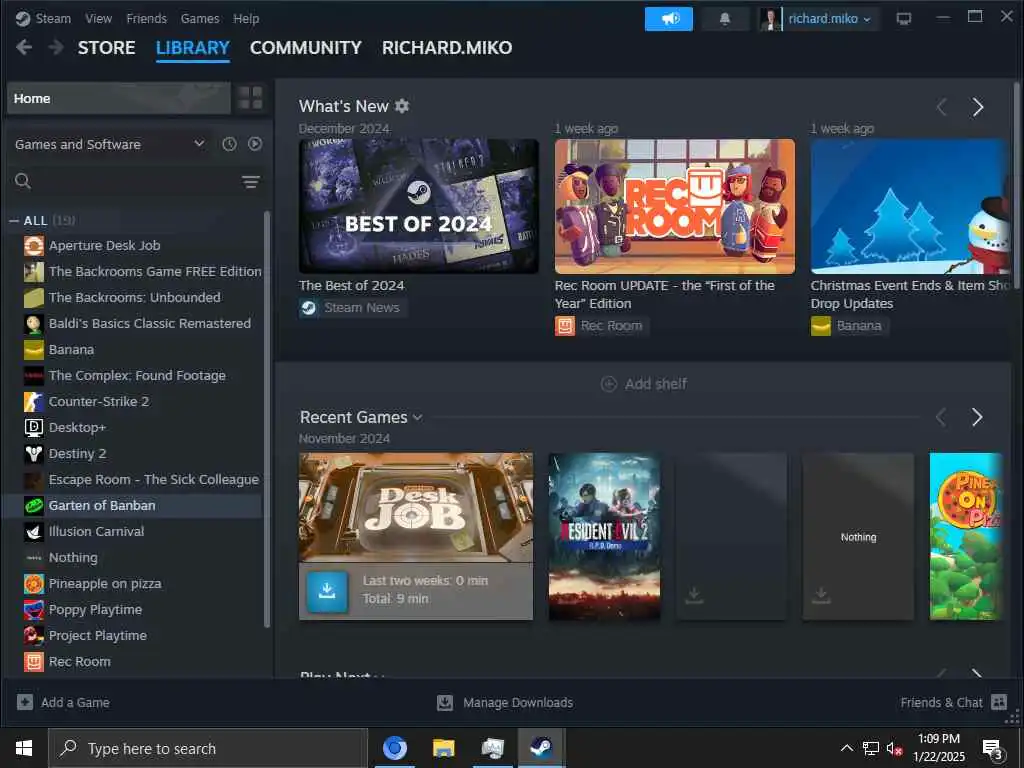Screen dimensions: 1024x768
Task: Click the Windows Start button
Action: click(x=24, y=748)
